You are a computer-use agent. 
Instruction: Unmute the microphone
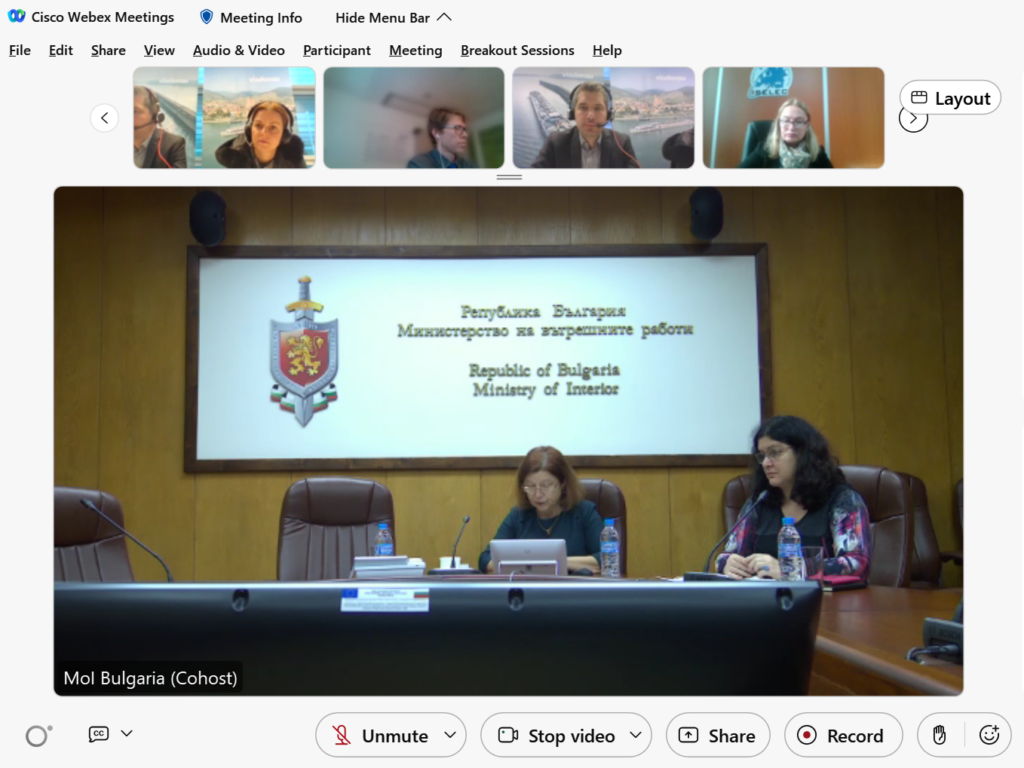(x=380, y=736)
